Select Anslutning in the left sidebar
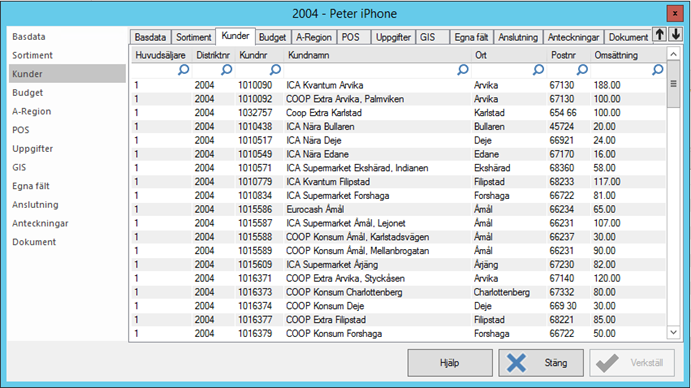 tap(67, 205)
